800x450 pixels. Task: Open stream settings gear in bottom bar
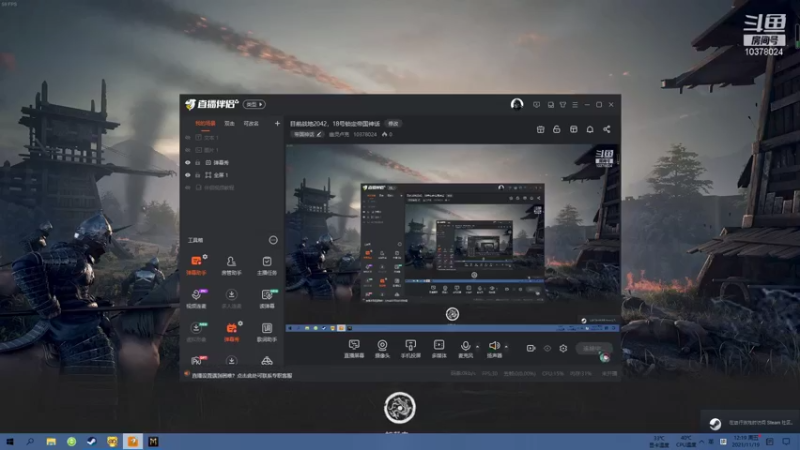pos(563,348)
